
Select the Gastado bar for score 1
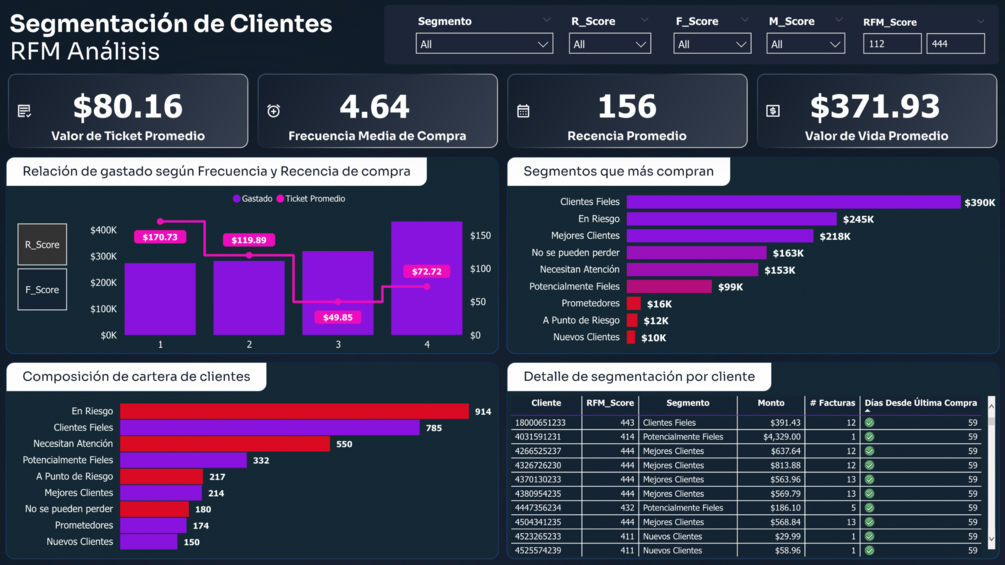click(x=160, y=299)
